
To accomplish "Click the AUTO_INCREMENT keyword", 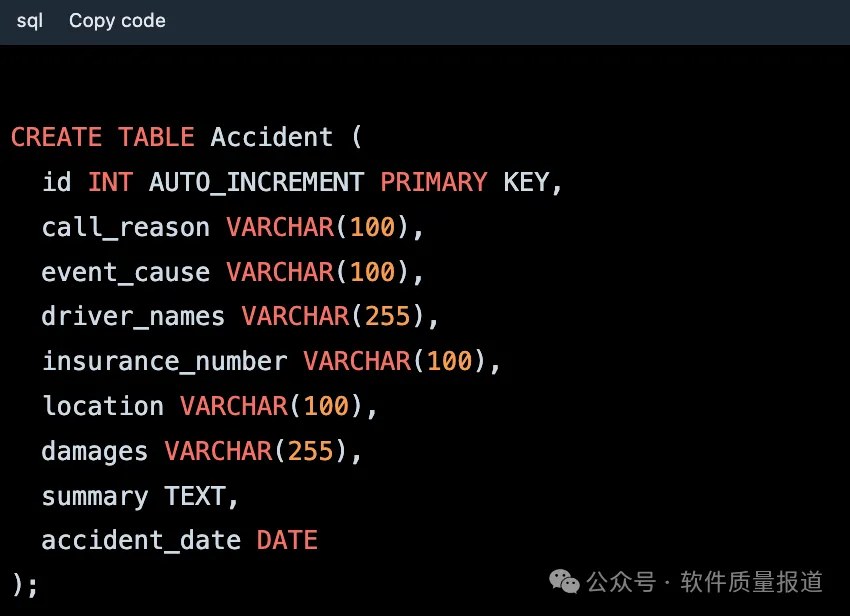I will 256,182.
